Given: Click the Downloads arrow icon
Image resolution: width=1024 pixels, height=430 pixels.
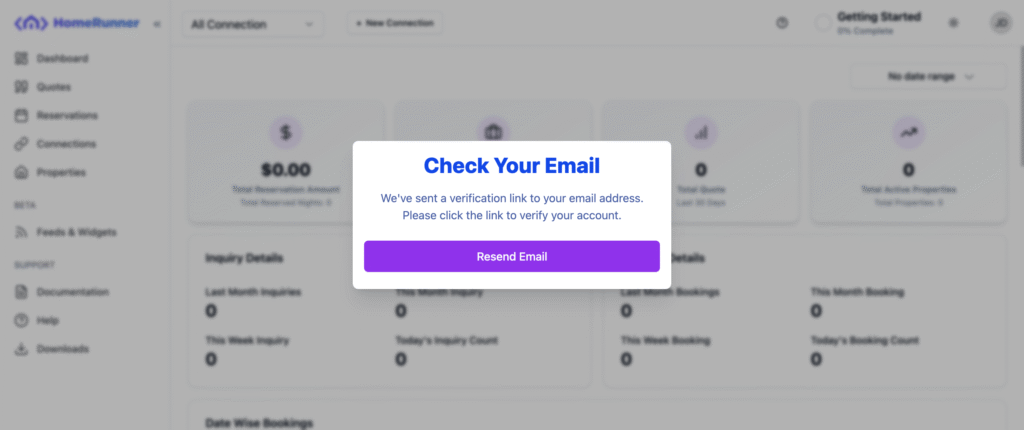Looking at the screenshot, I should coord(21,349).
